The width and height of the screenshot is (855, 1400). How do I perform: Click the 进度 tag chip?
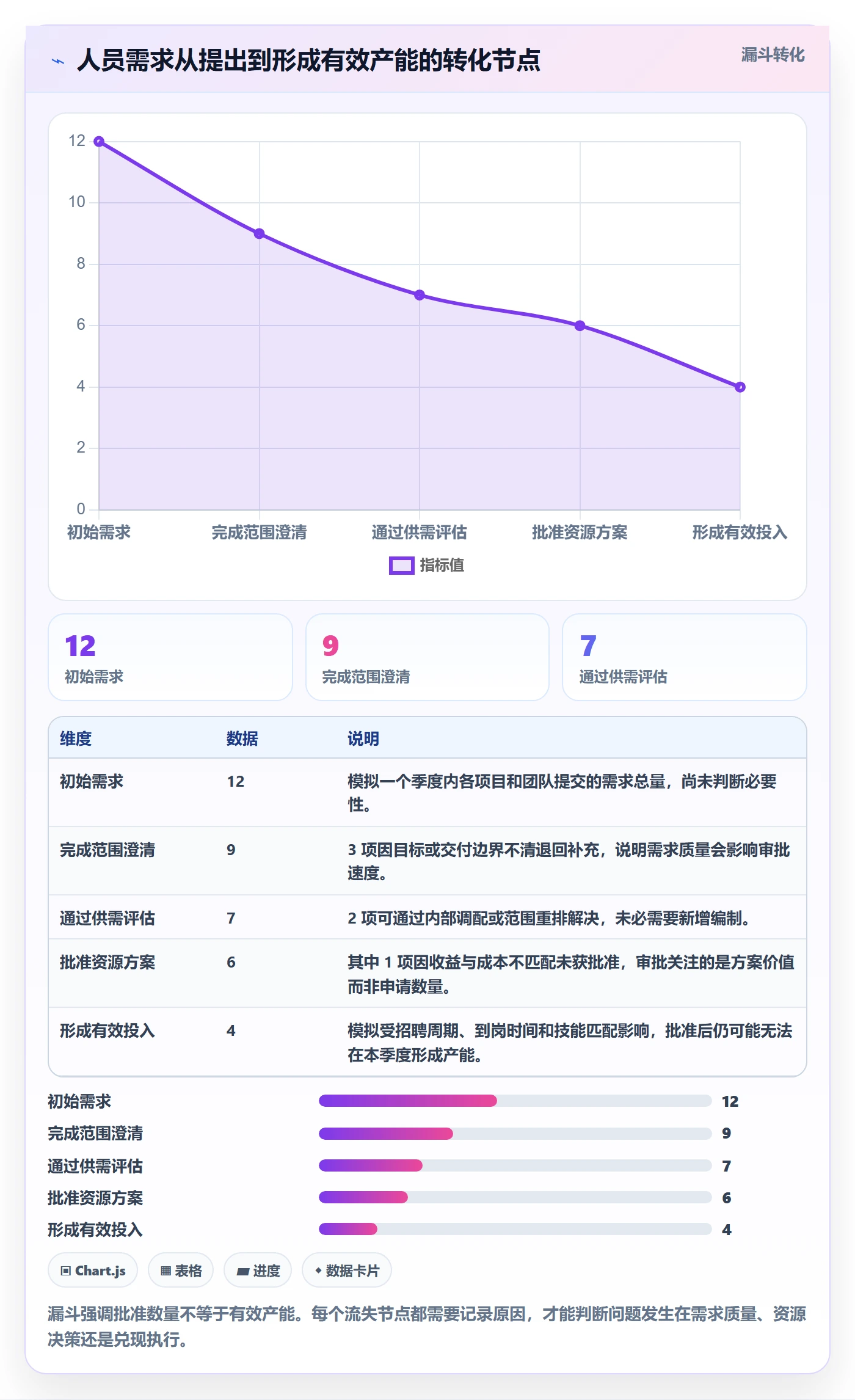pyautogui.click(x=258, y=1271)
